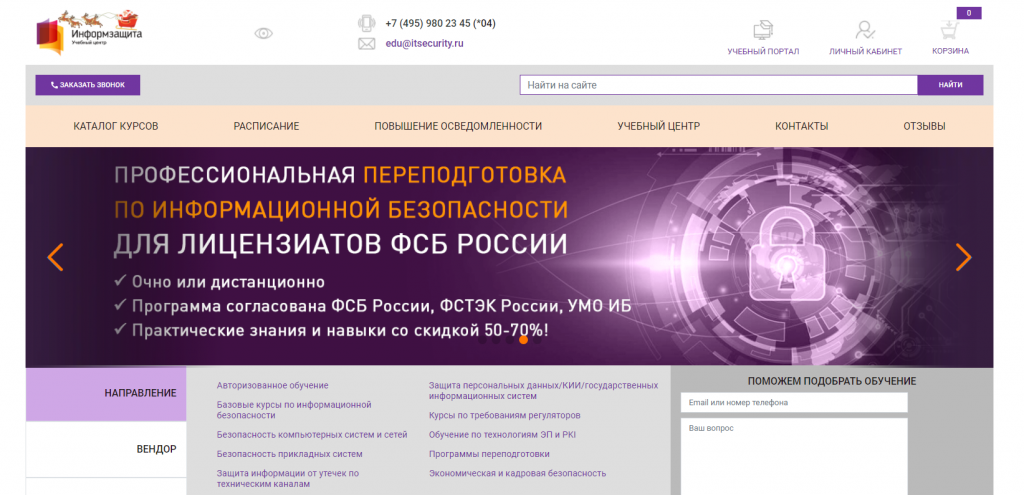Viewport: 1024px width, 495px height.
Task: Select the second carousel dot
Action: pos(496,340)
